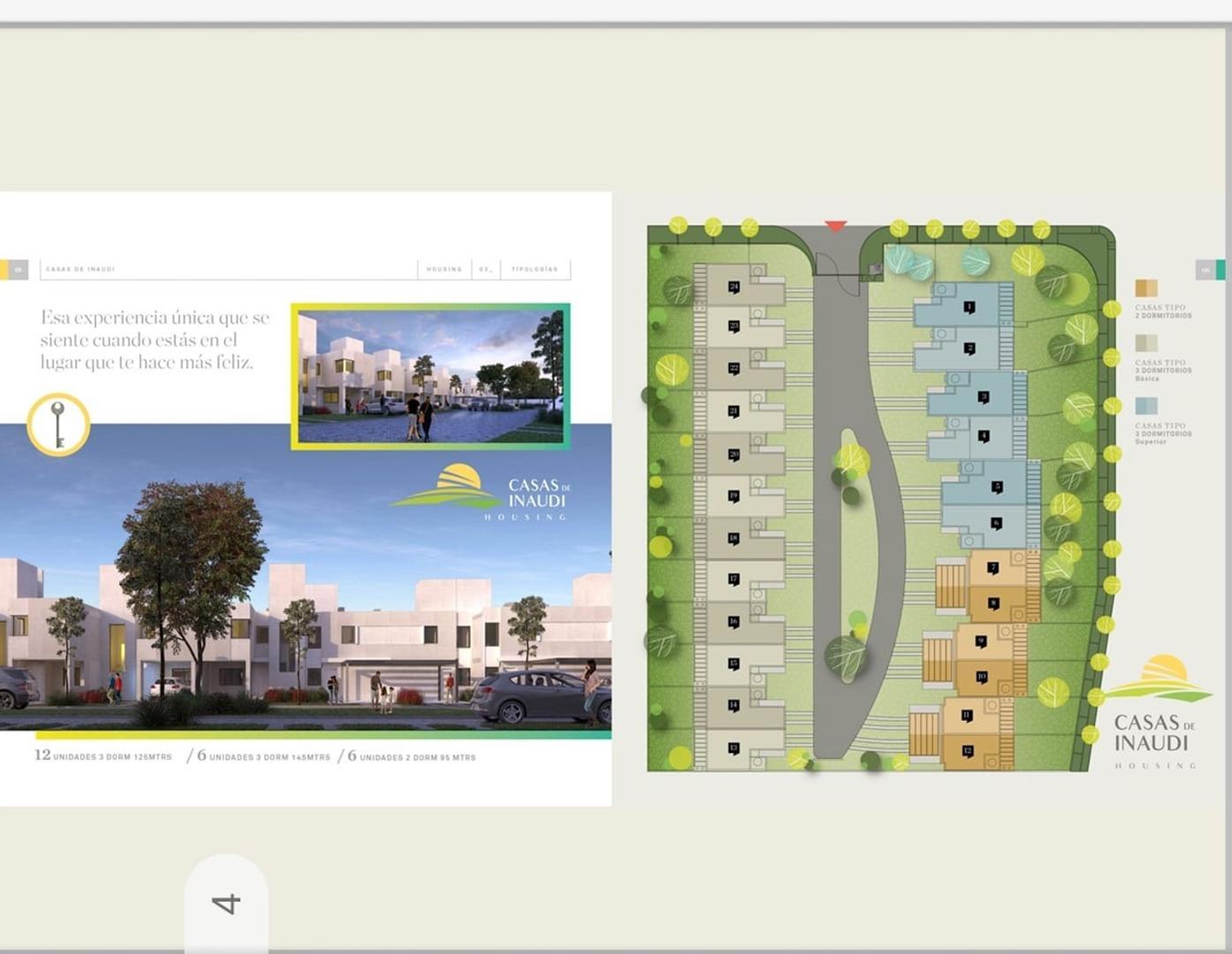Click lot marker 12 in the orange section
This screenshot has height=954, width=1232.
pyautogui.click(x=968, y=749)
